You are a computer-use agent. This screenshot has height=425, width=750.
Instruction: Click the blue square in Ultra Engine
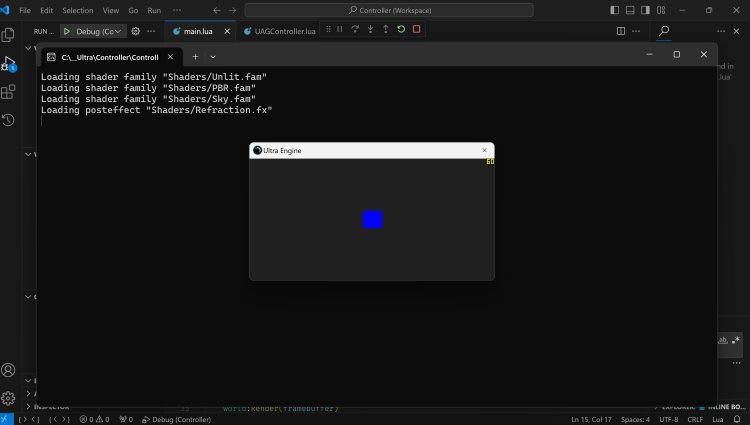(372, 219)
